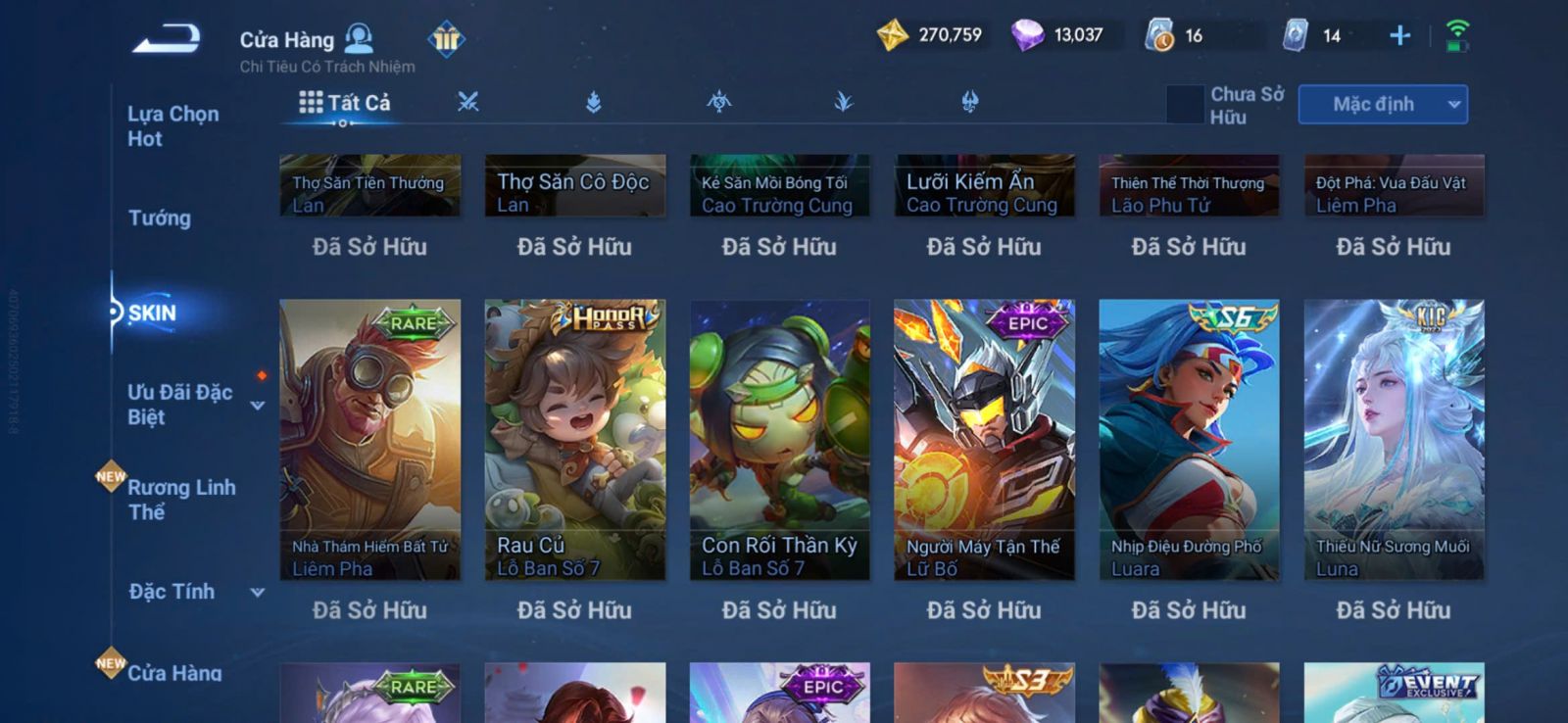Open the customer support headset icon
Viewport: 1568px width, 723px height.
pyautogui.click(x=359, y=38)
